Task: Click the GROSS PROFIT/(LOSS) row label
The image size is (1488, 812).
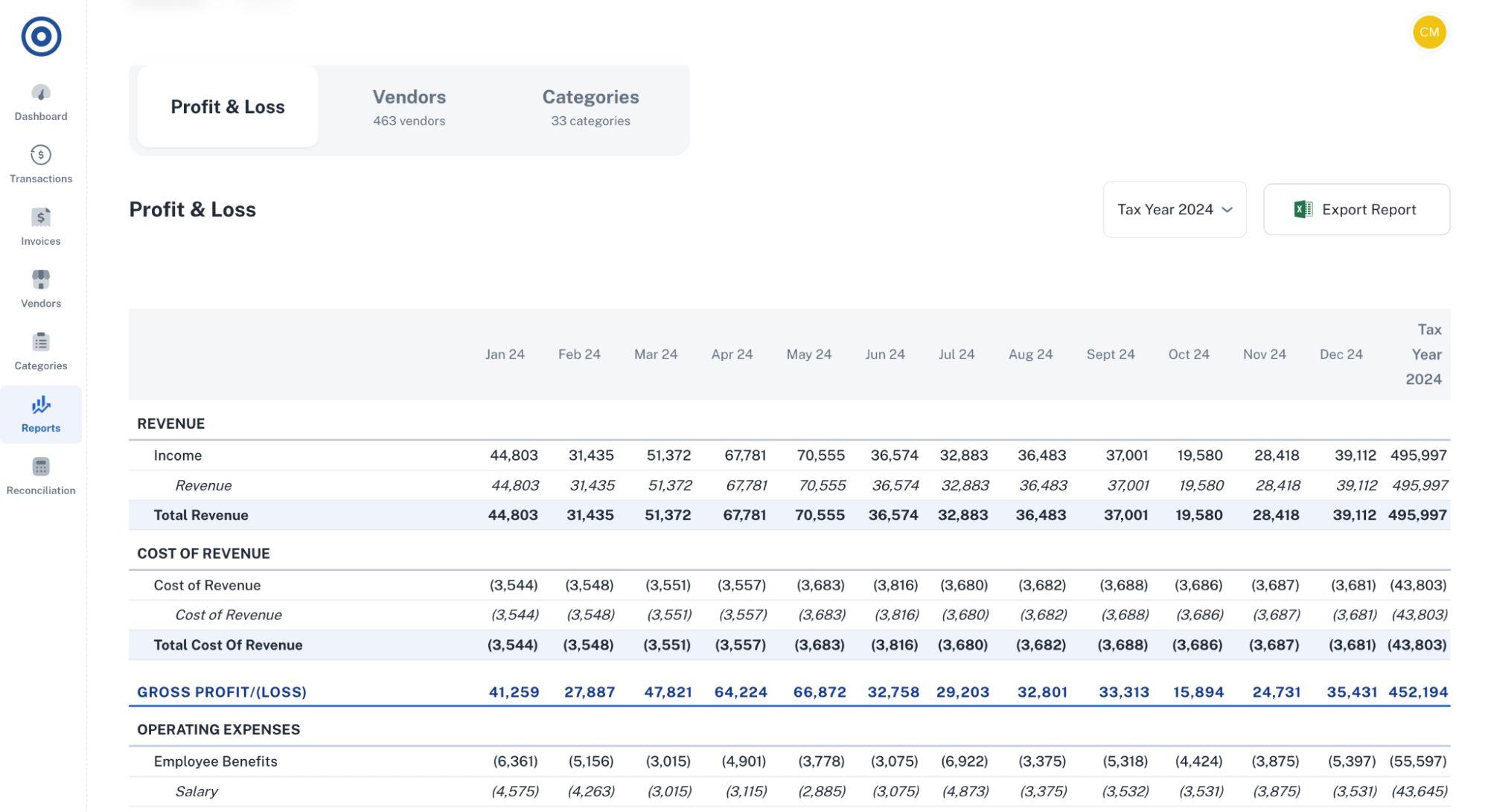Action: coord(221,691)
